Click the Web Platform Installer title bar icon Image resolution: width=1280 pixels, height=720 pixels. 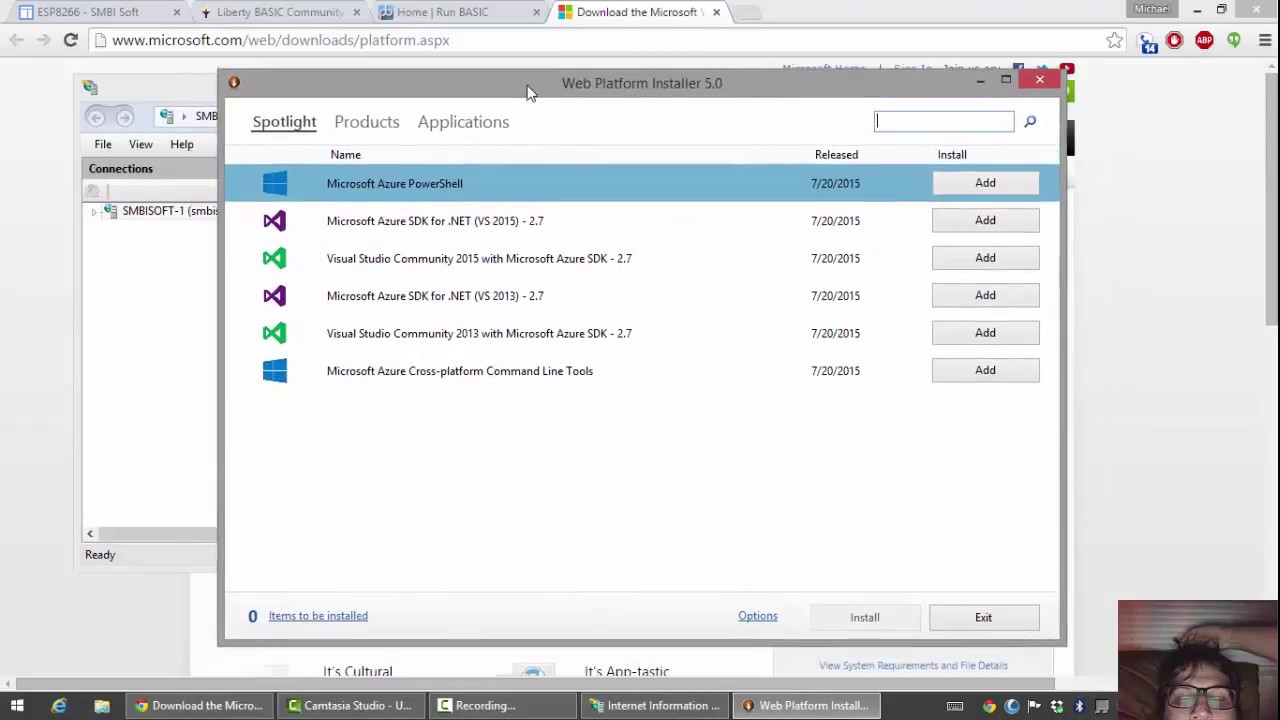click(x=234, y=83)
